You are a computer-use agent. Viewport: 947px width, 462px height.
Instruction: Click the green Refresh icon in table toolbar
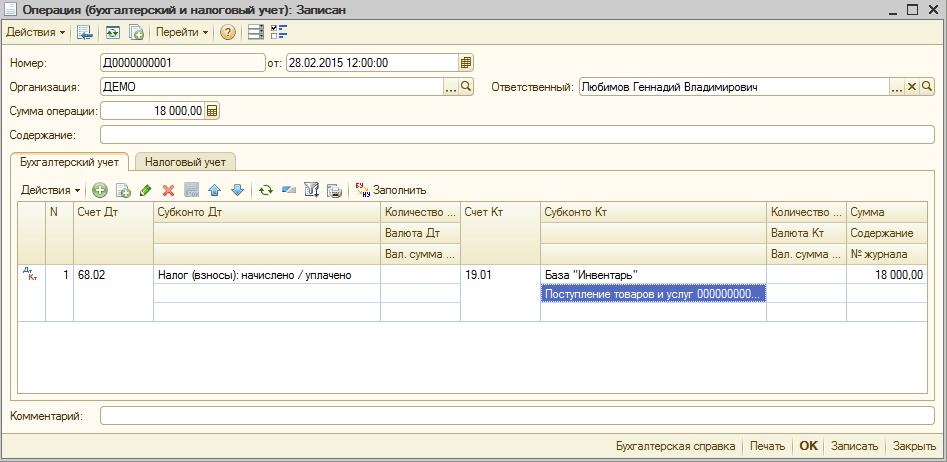coord(266,190)
